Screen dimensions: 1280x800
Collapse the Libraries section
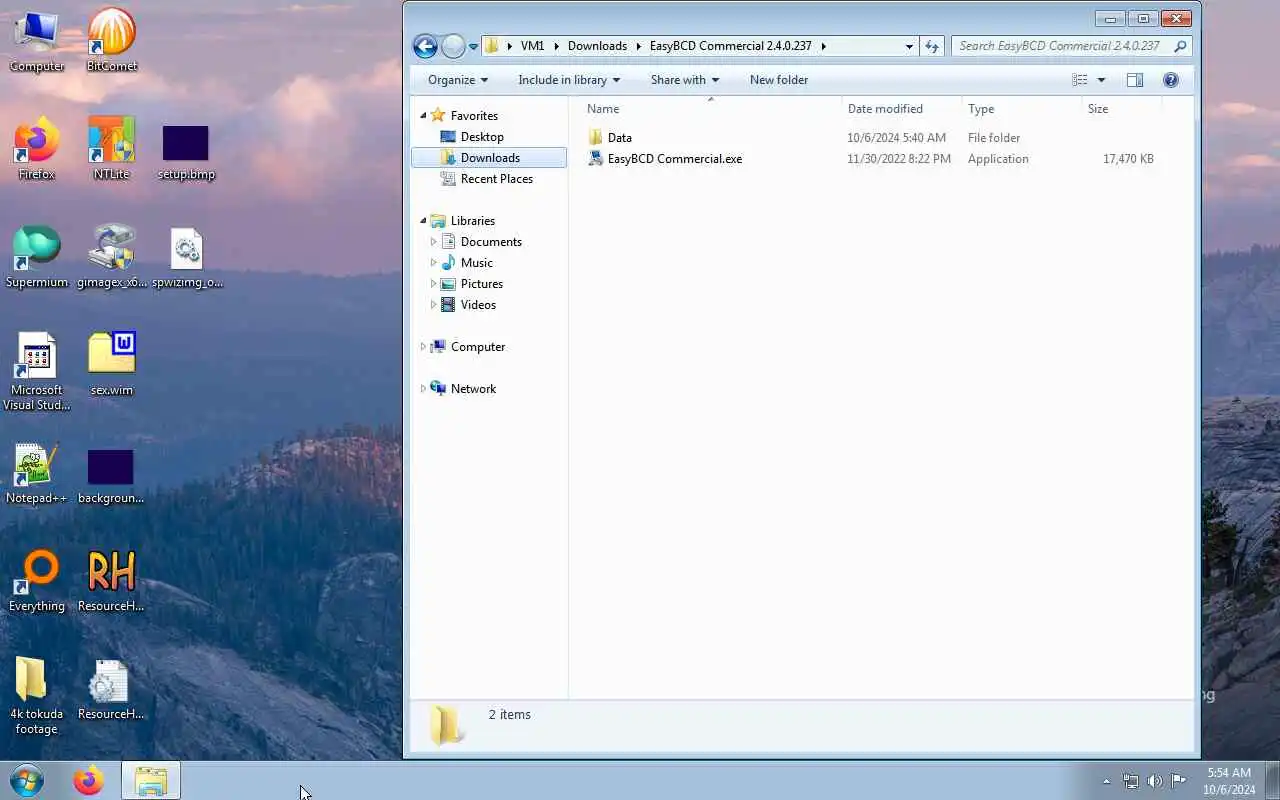(423, 221)
